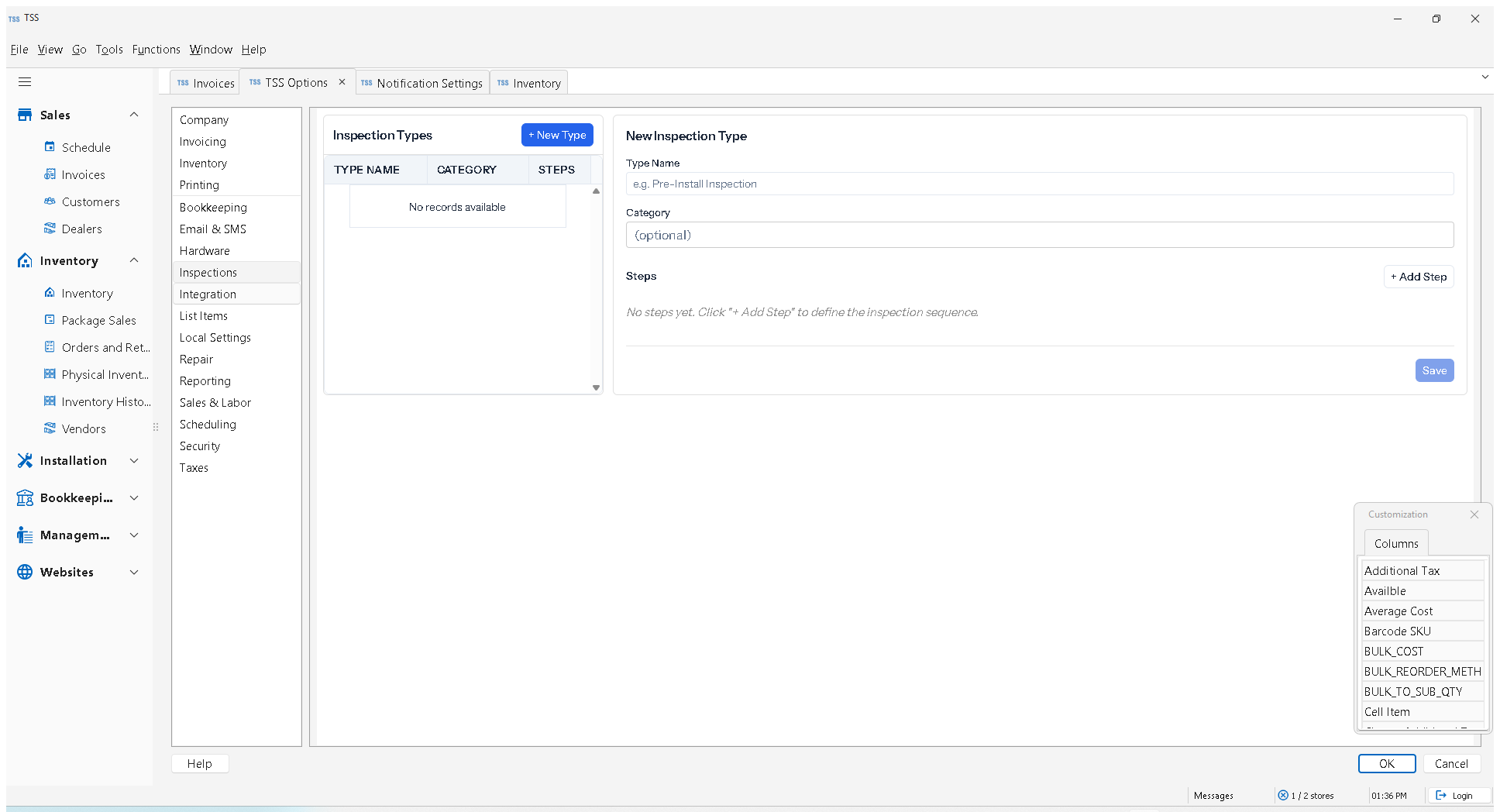This screenshot has width=1500, height=812.
Task: Select the Package Sales sidebar icon
Action: pos(50,320)
